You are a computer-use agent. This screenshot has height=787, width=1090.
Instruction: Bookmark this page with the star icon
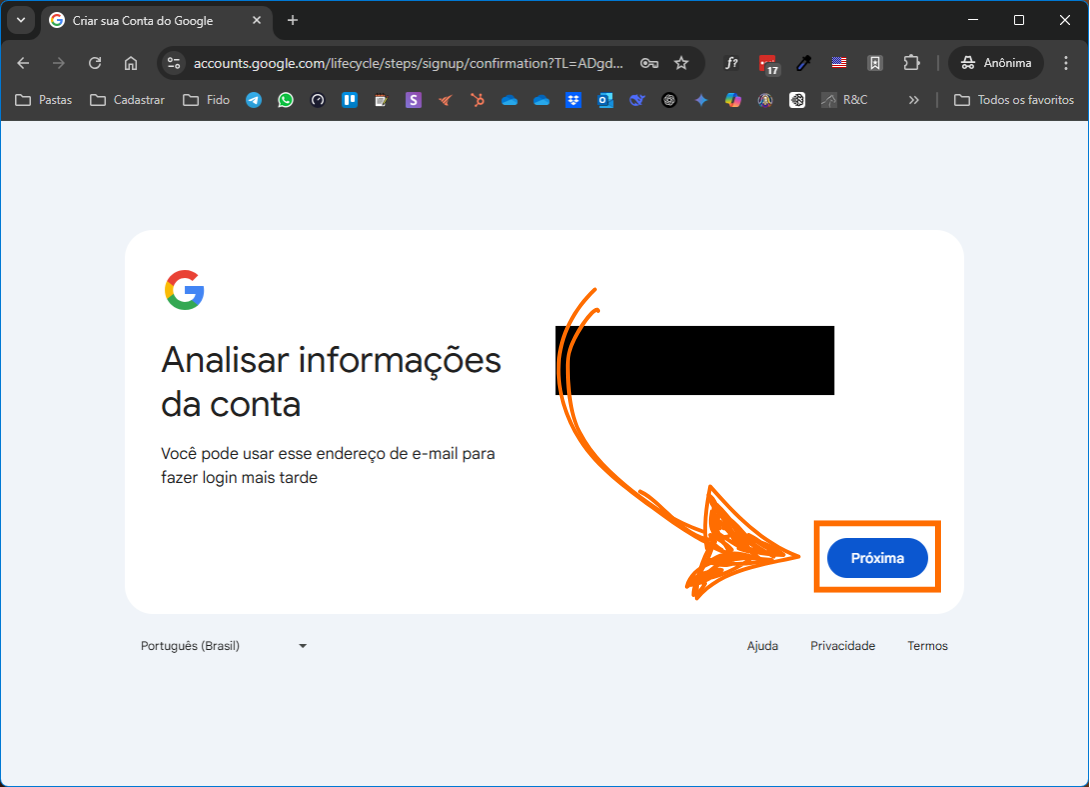[681, 63]
